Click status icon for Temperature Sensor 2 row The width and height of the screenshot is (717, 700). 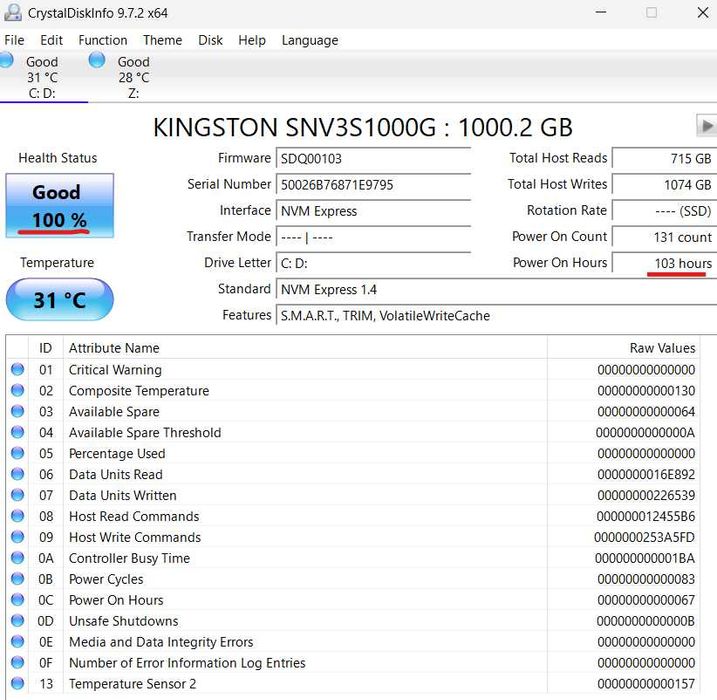pos(17,684)
